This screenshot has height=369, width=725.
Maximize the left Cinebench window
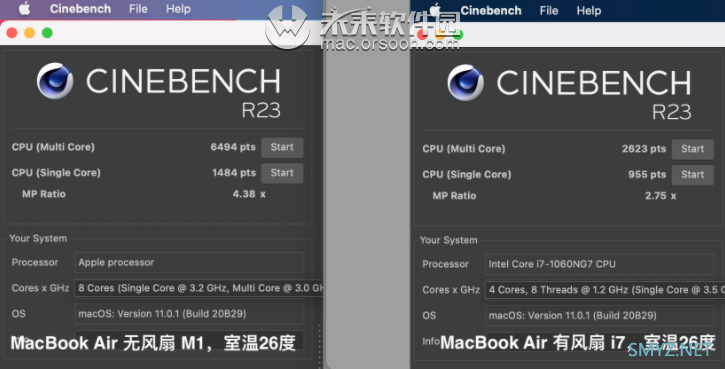point(47,33)
